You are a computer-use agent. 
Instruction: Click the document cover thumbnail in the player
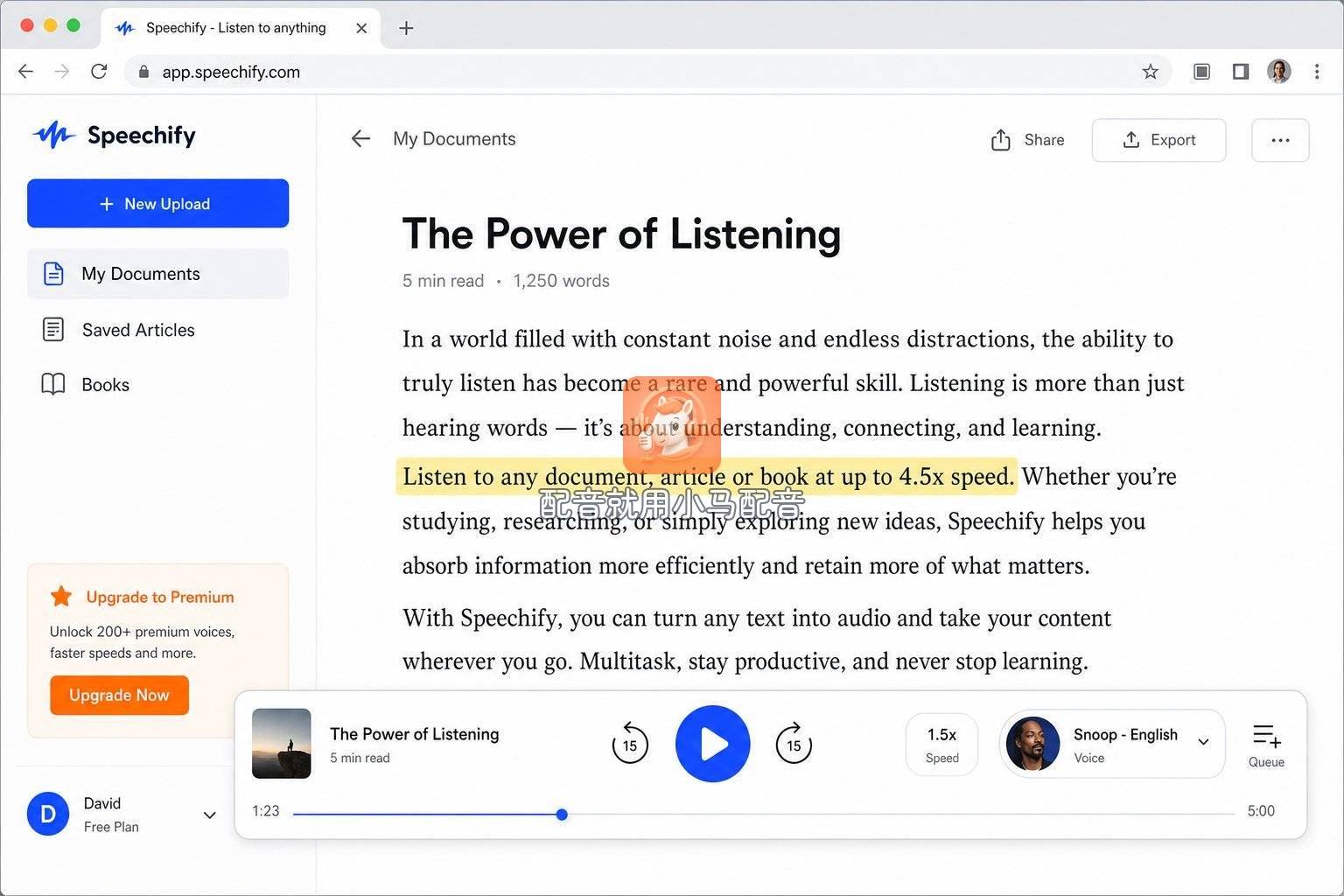(282, 744)
